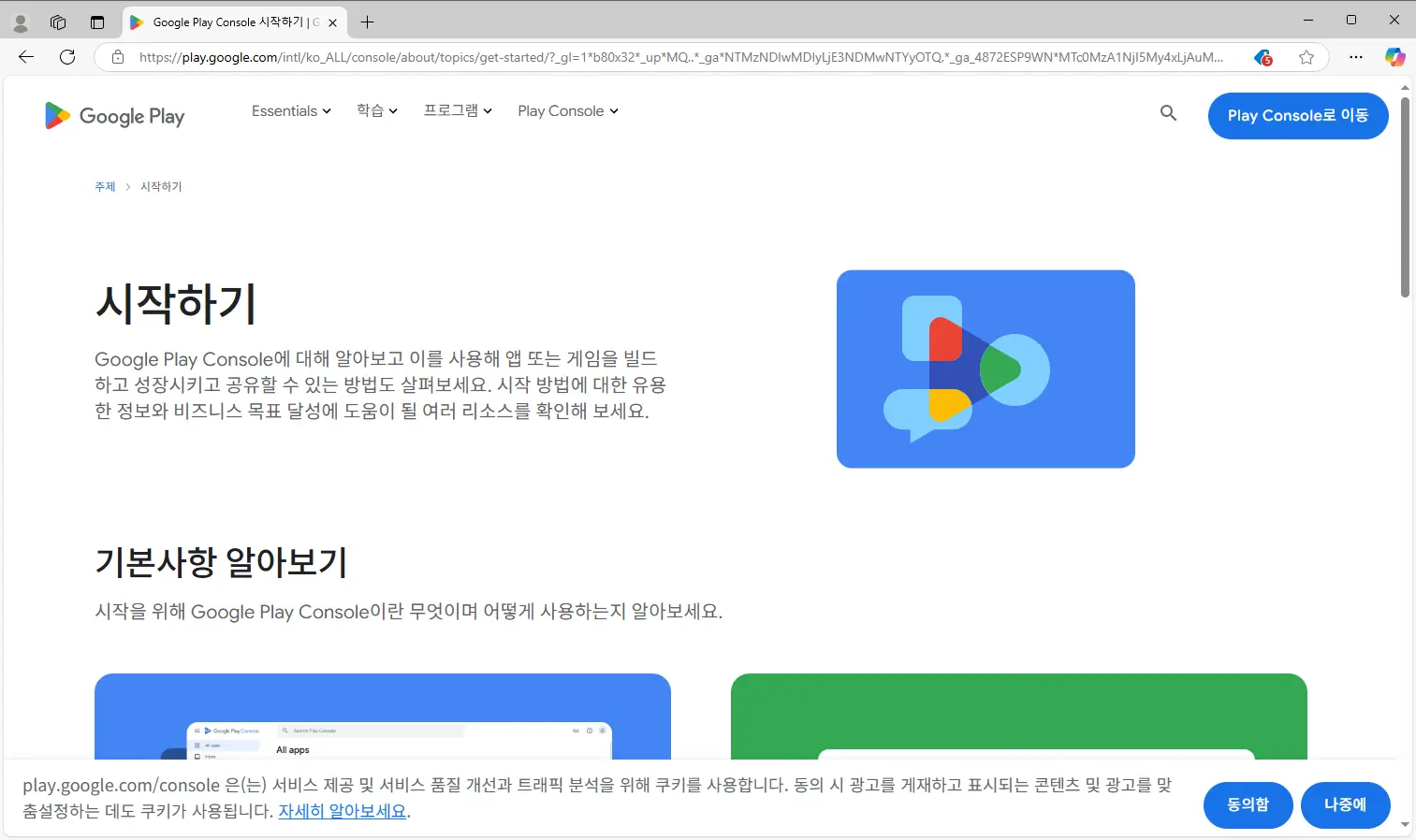Click the scrollbar down arrow
This screenshot has width=1416, height=840.
pyautogui.click(x=1405, y=825)
